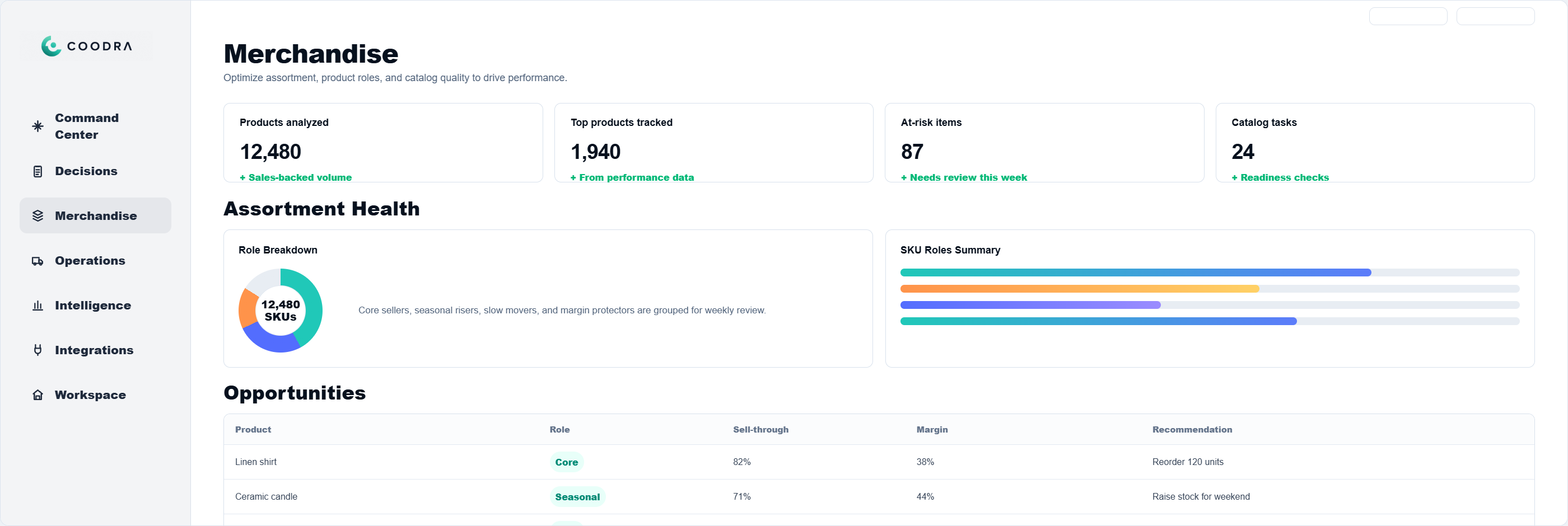Click the Role column header

click(559, 430)
